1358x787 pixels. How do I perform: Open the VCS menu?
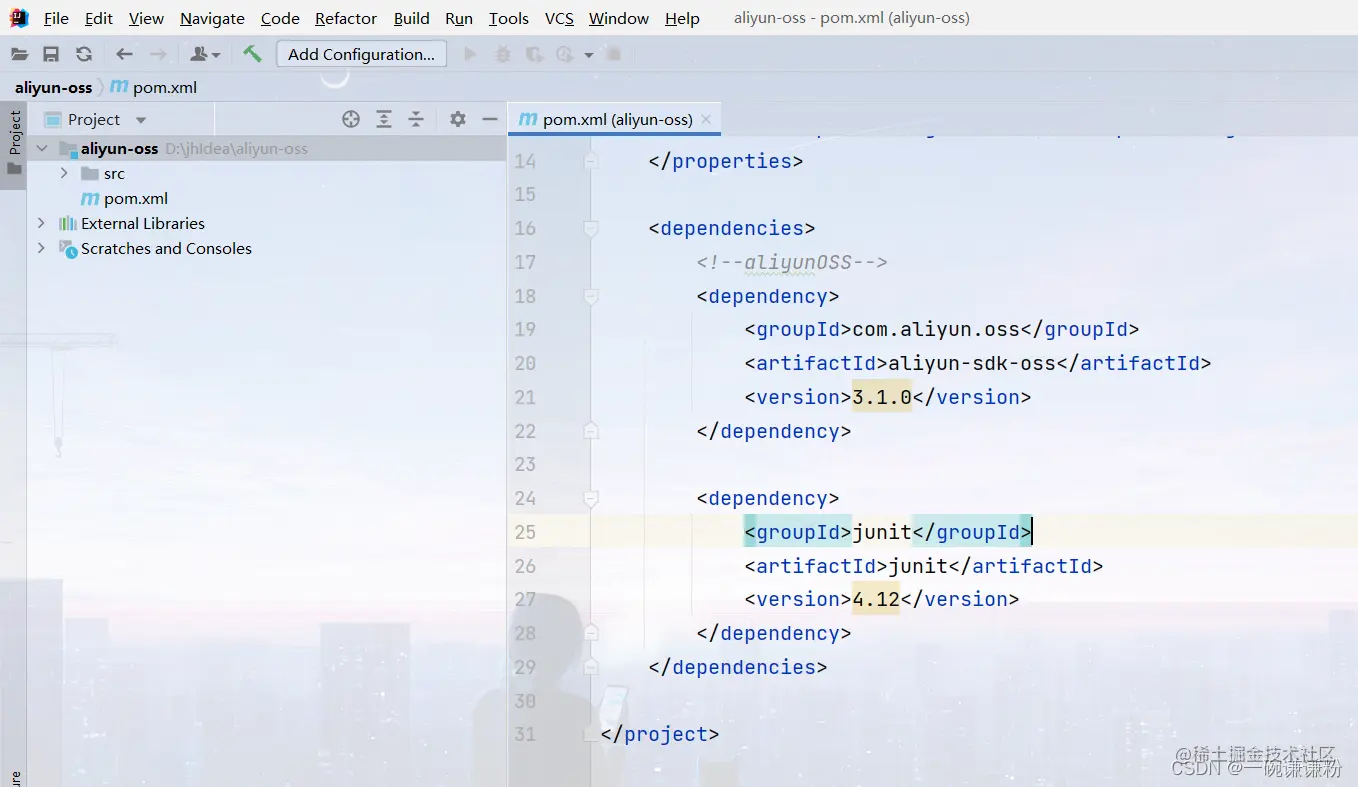click(x=559, y=19)
